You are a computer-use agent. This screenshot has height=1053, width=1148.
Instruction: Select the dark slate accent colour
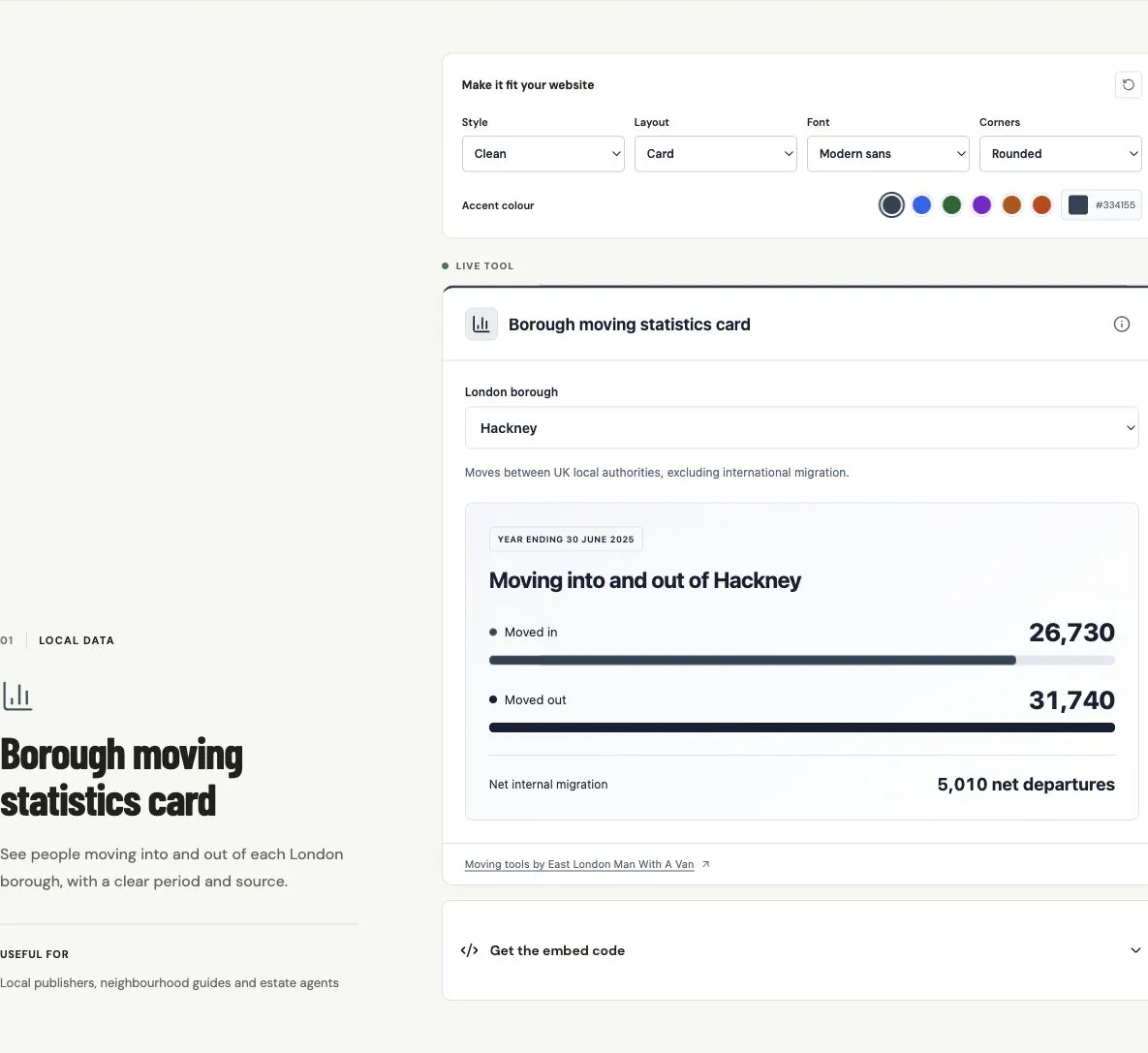tap(891, 205)
